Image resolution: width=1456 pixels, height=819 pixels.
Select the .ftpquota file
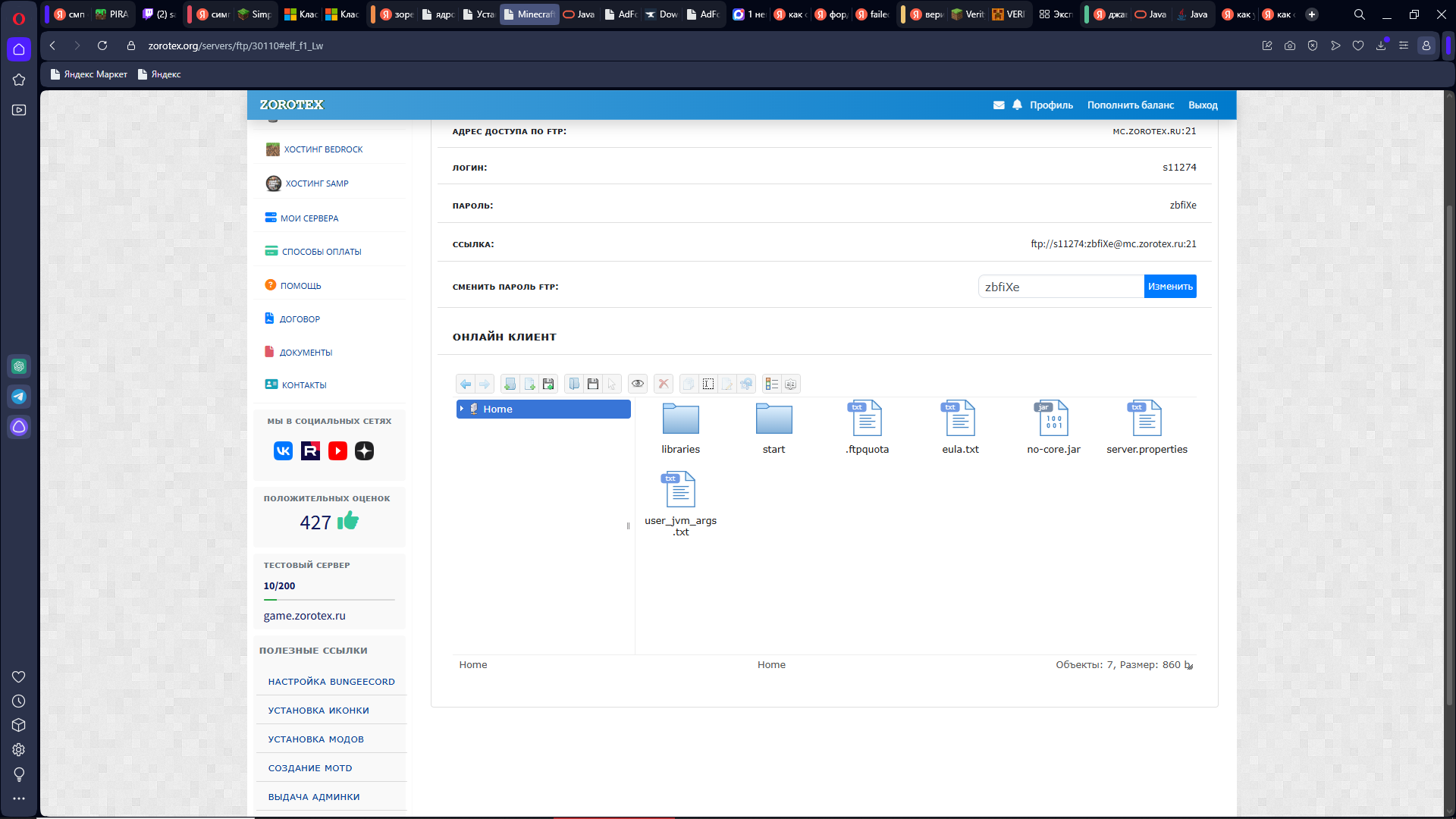pos(868,428)
